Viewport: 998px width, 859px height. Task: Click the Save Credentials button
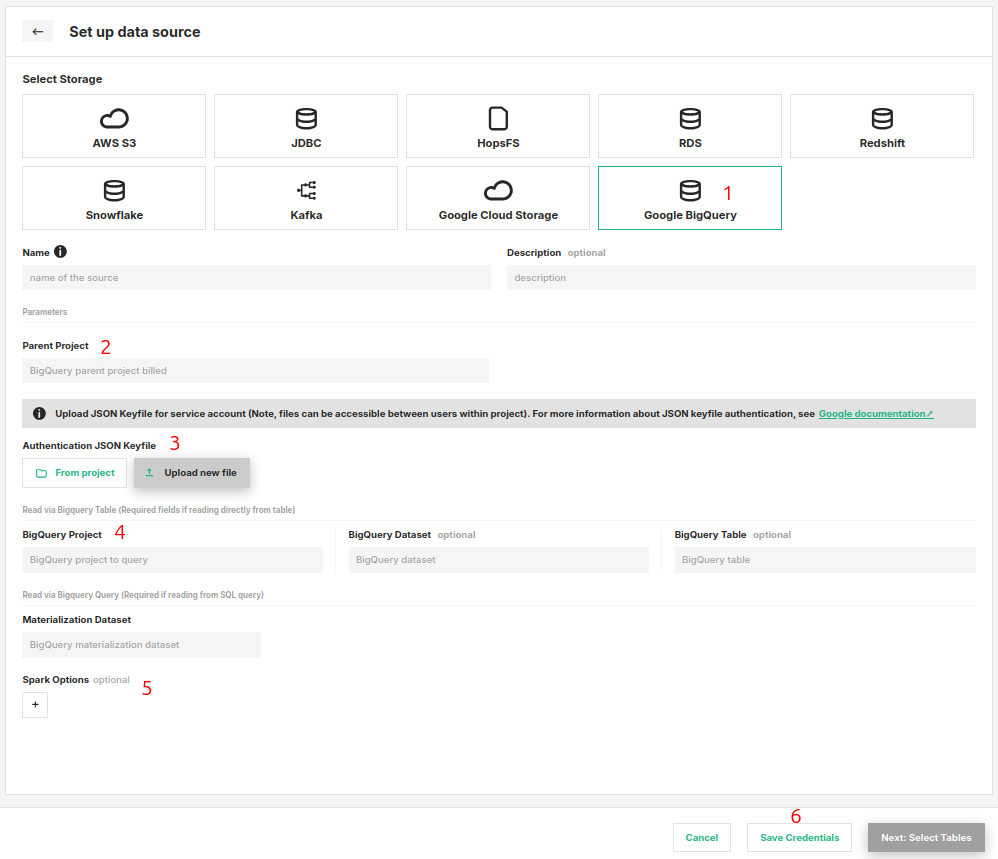click(799, 837)
